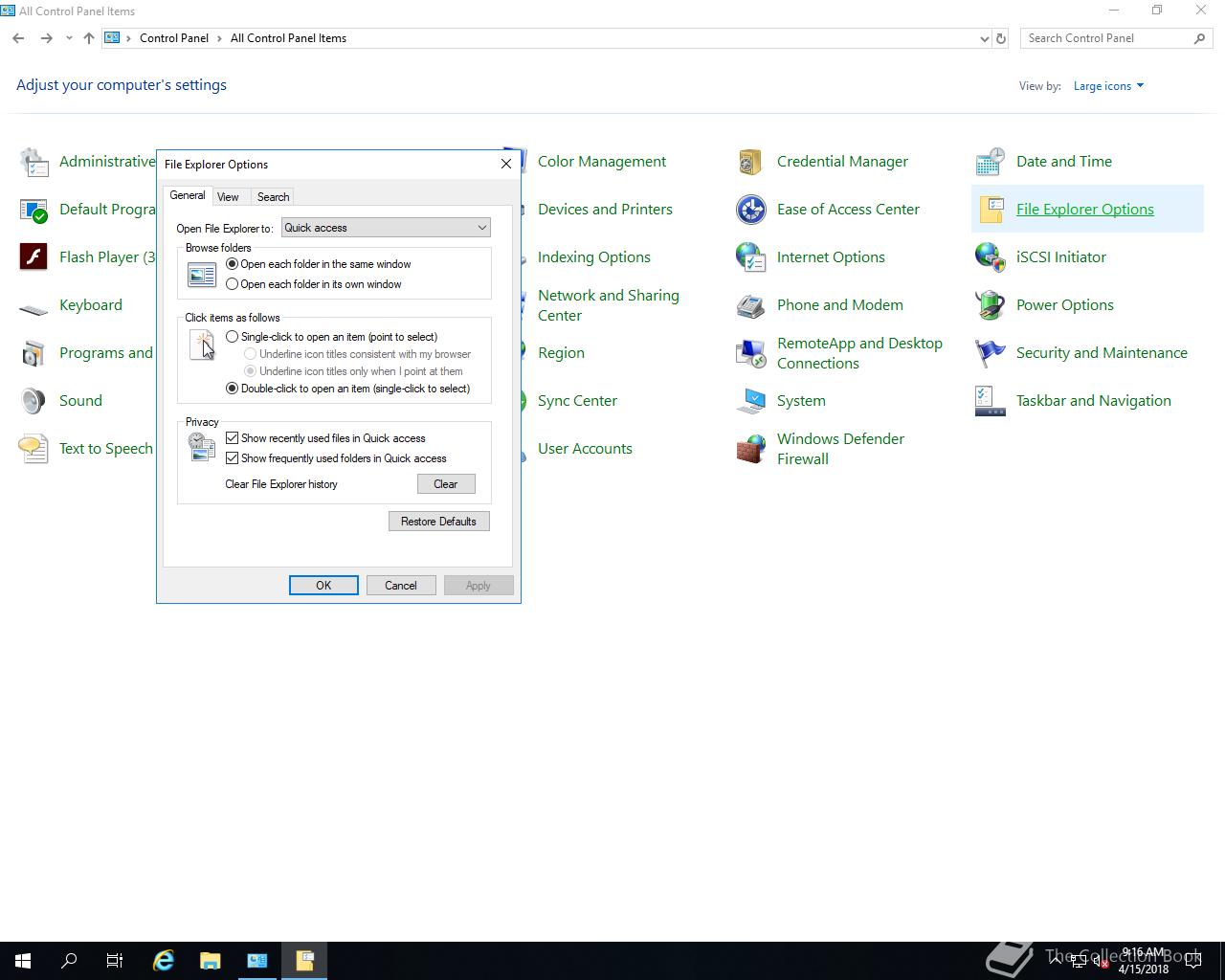Screen dimensions: 1225x980
Task: Open Date and Time icon
Action: point(991,162)
